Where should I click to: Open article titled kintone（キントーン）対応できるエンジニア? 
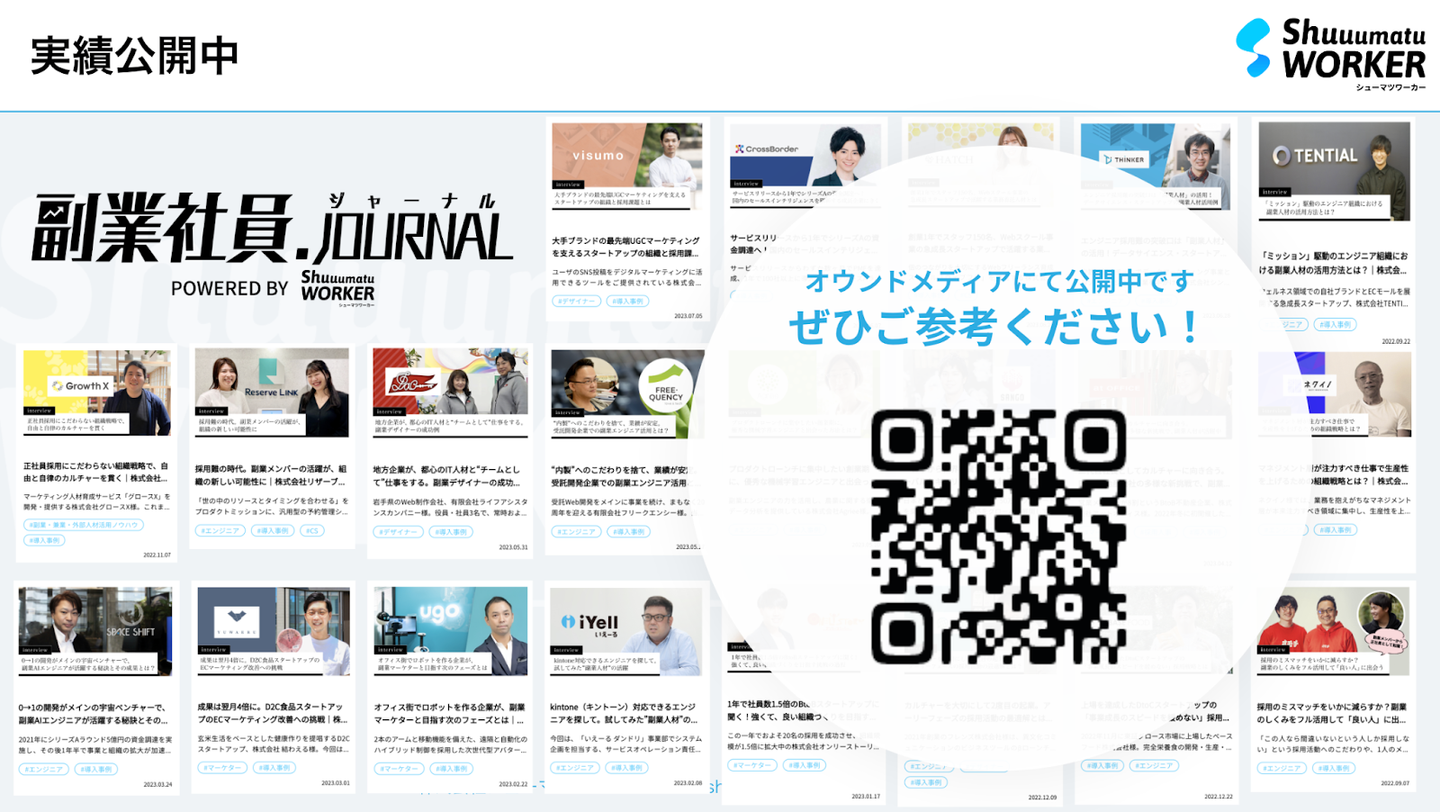pos(627,713)
